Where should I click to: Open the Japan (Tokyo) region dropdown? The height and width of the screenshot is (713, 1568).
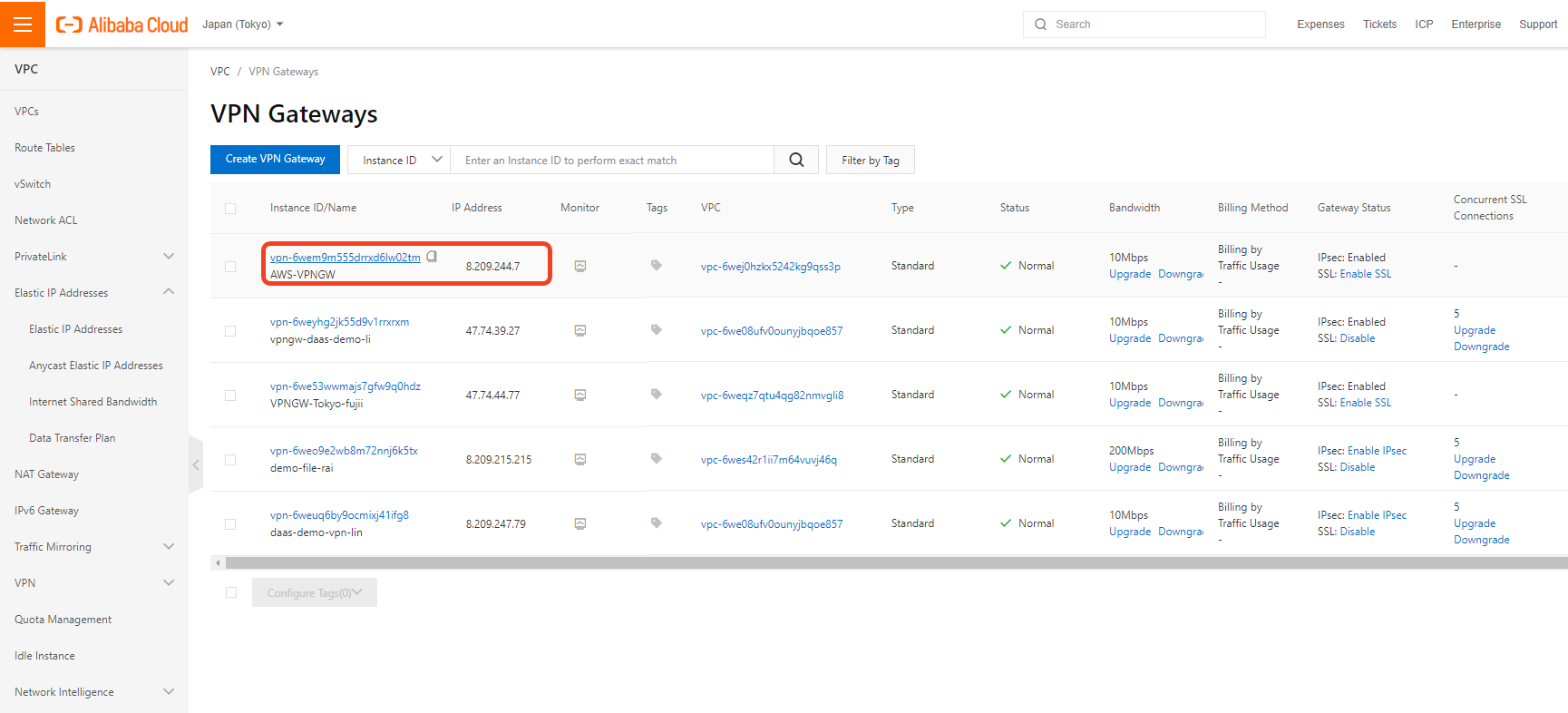coord(242,24)
